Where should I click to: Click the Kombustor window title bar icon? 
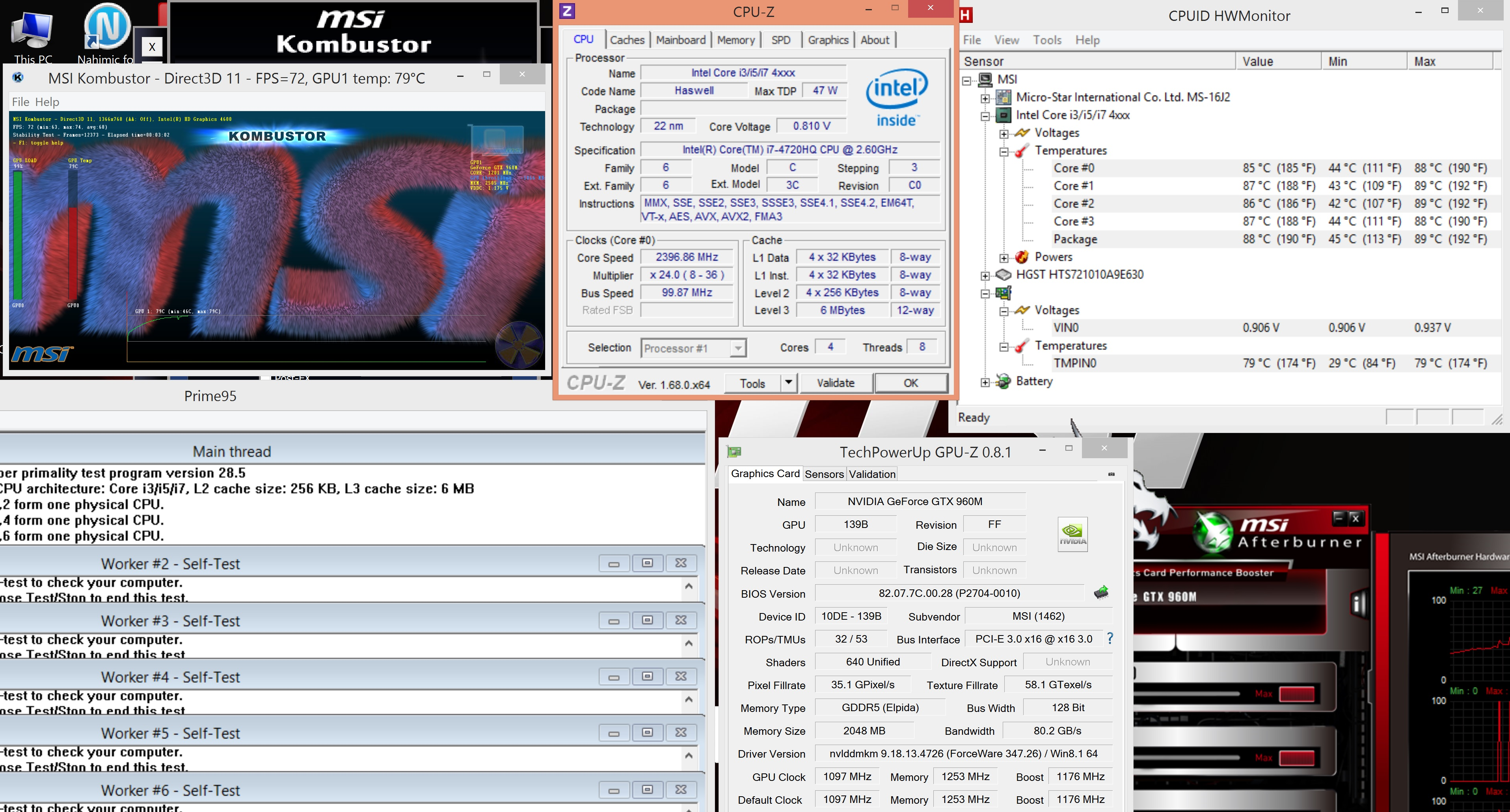coord(18,77)
